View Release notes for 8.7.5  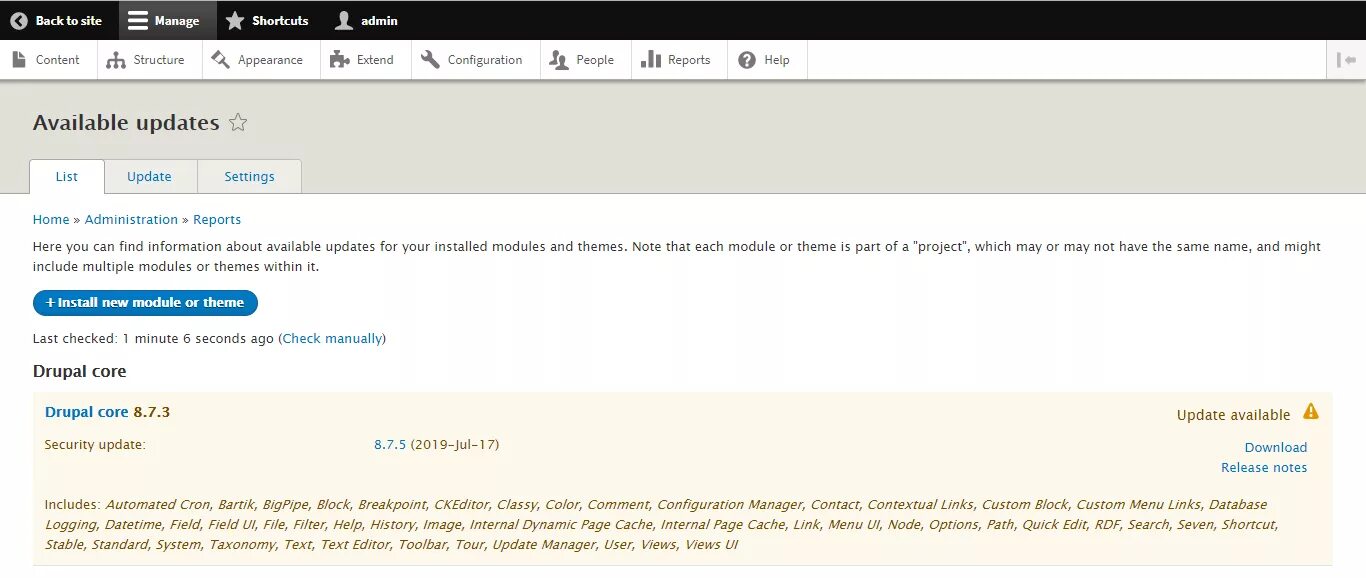pos(1264,468)
